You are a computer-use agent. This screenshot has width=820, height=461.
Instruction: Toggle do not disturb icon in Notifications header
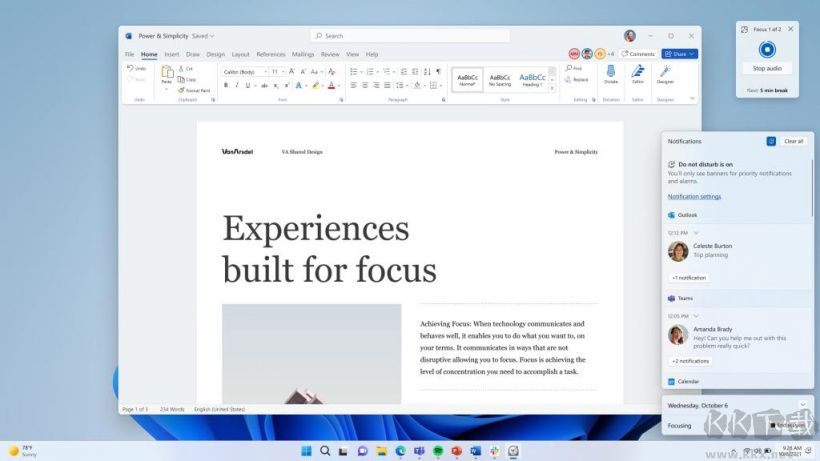pyautogui.click(x=771, y=141)
